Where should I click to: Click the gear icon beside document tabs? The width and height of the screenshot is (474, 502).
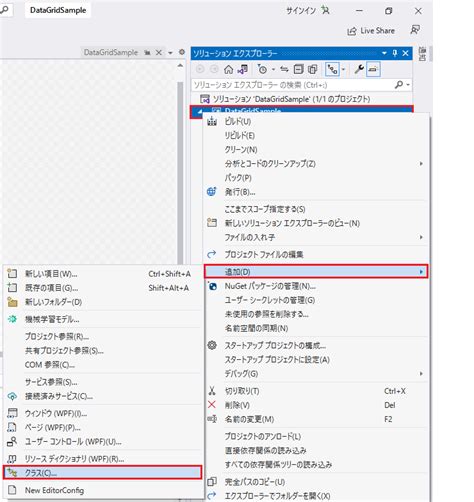(x=182, y=52)
